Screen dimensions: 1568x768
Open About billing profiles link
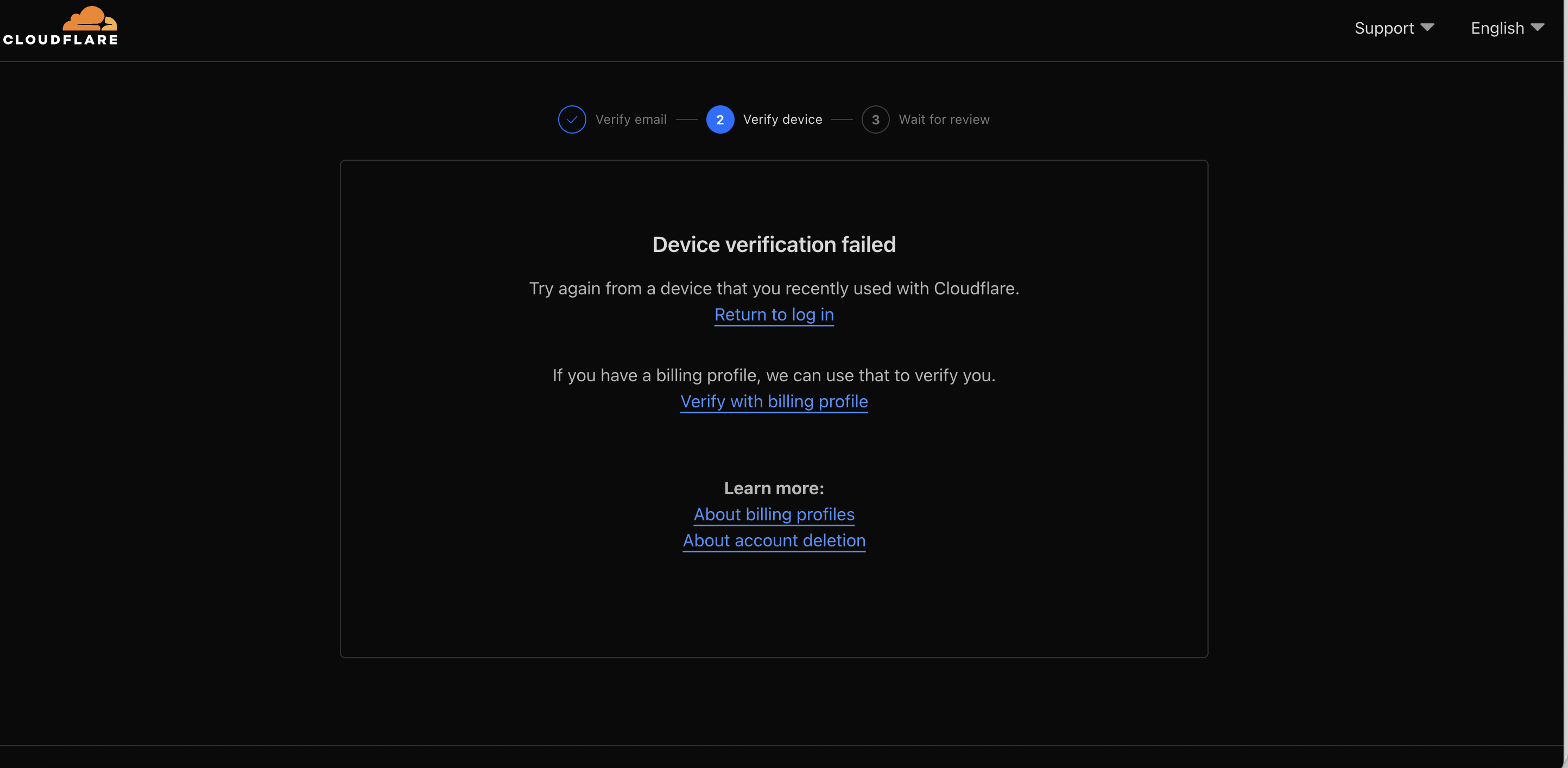[774, 514]
